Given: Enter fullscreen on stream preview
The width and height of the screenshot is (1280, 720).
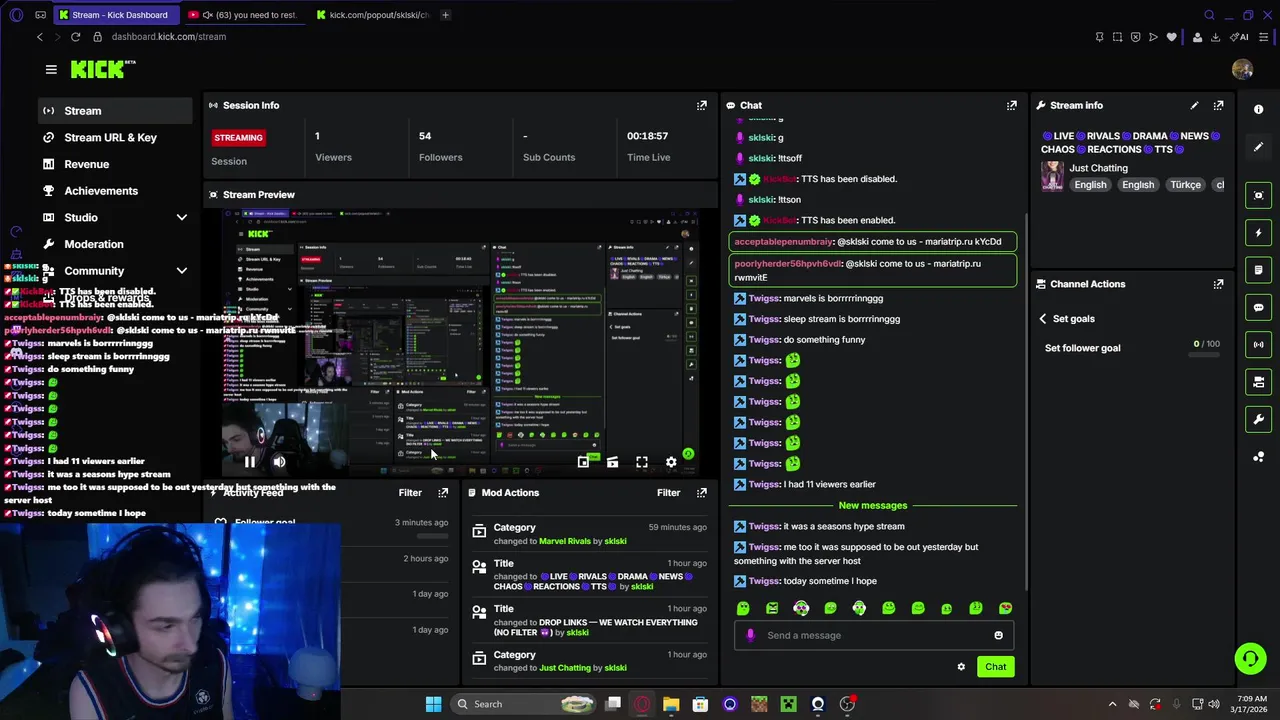Looking at the screenshot, I should 642,462.
